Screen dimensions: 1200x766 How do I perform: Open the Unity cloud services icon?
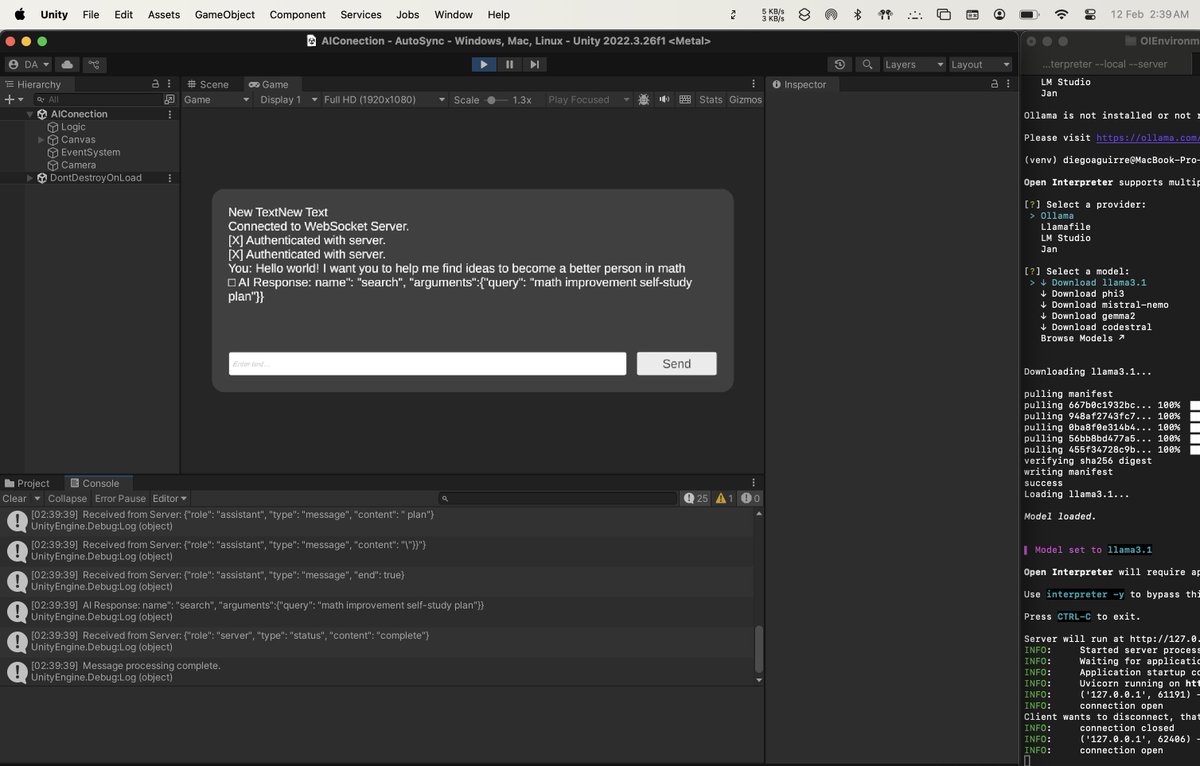pyautogui.click(x=67, y=65)
